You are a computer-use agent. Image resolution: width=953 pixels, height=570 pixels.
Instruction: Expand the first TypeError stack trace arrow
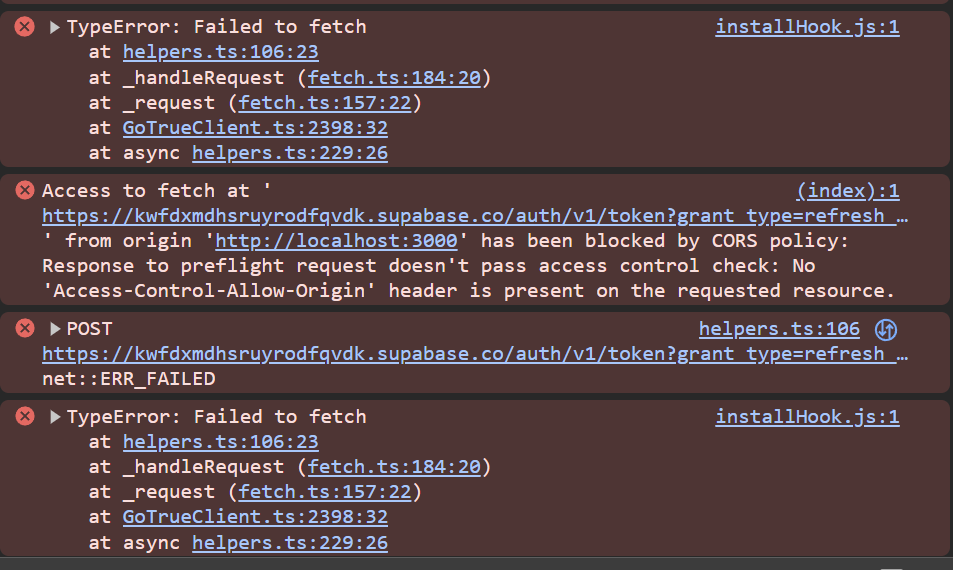point(54,27)
